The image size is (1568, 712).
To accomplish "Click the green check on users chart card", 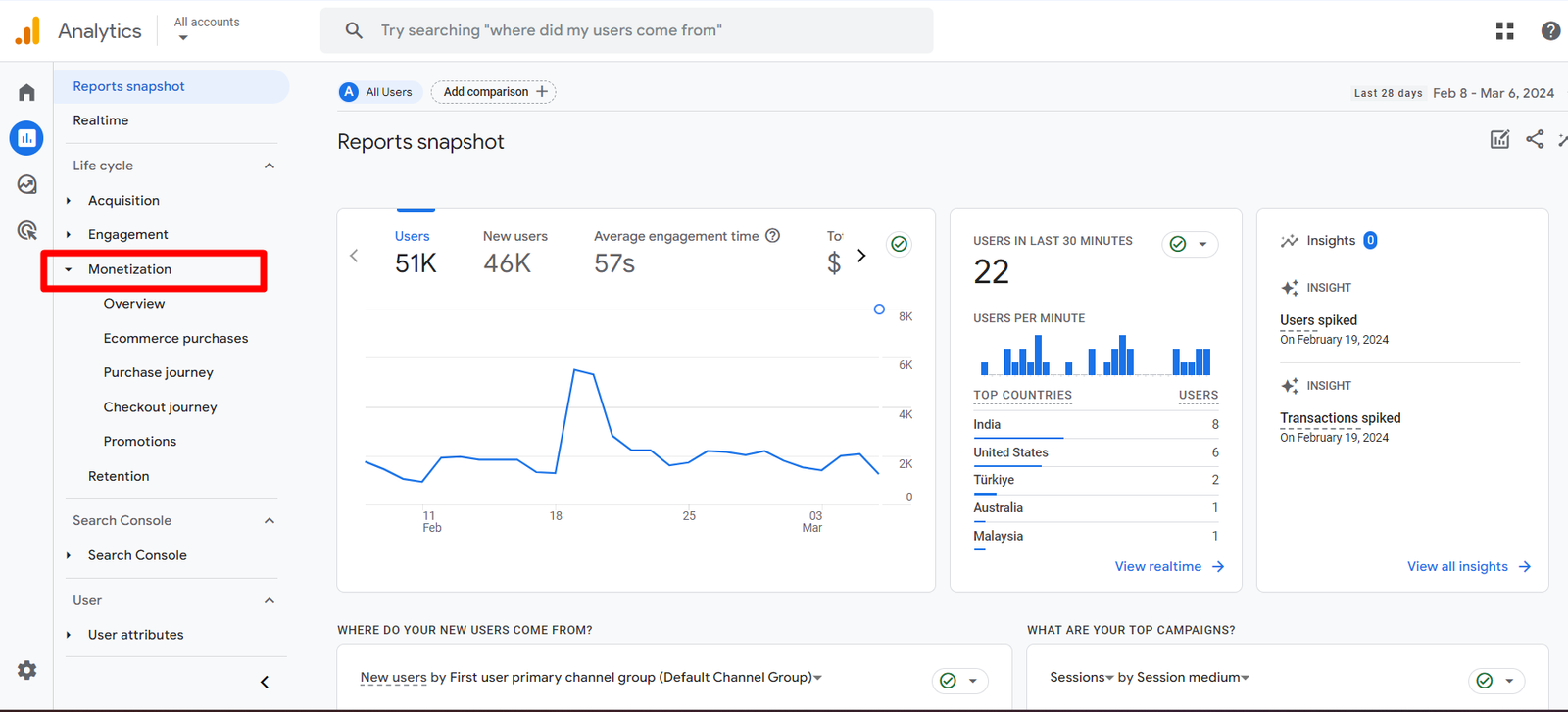I will click(899, 244).
